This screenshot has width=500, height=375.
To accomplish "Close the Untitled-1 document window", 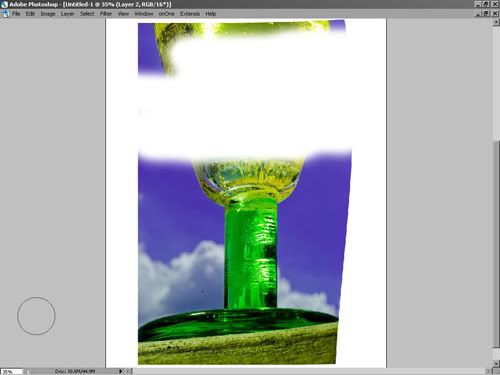I will 495,13.
